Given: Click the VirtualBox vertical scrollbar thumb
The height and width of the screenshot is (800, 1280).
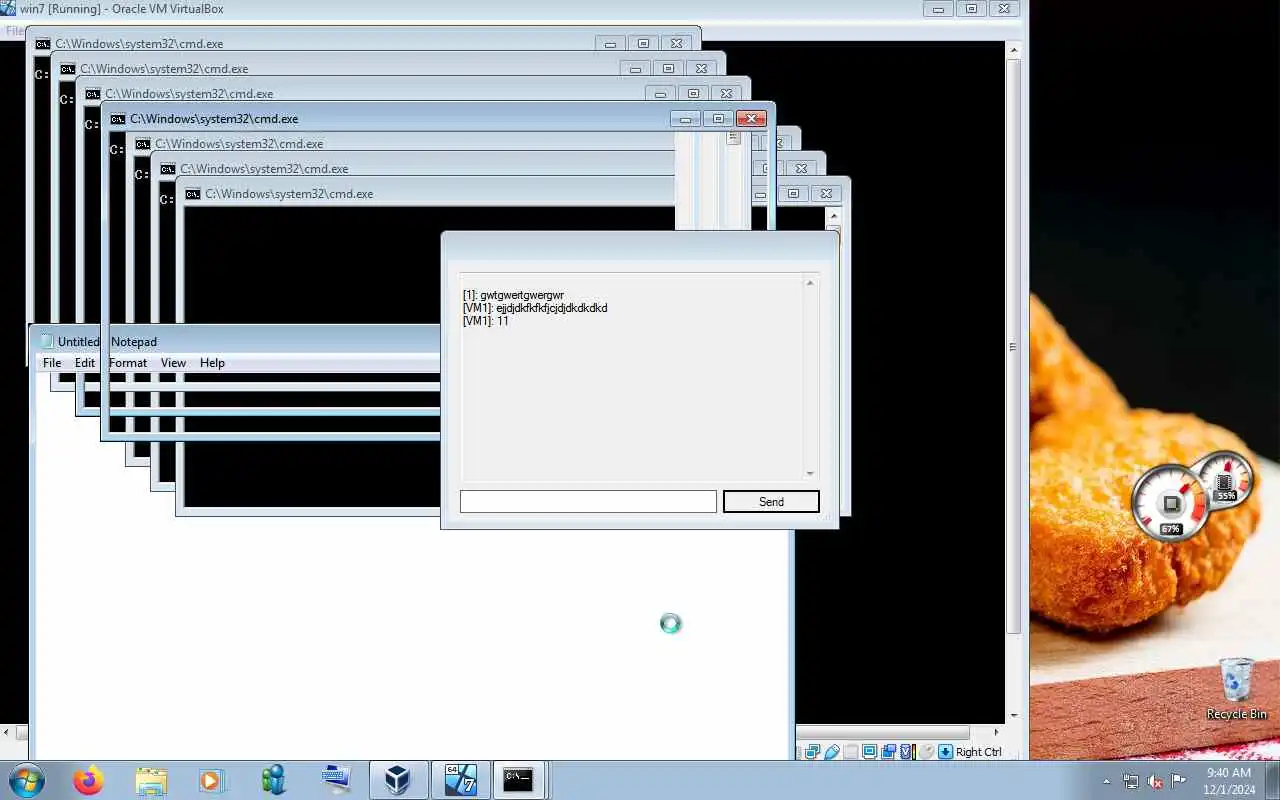Looking at the screenshot, I should coord(1014,346).
